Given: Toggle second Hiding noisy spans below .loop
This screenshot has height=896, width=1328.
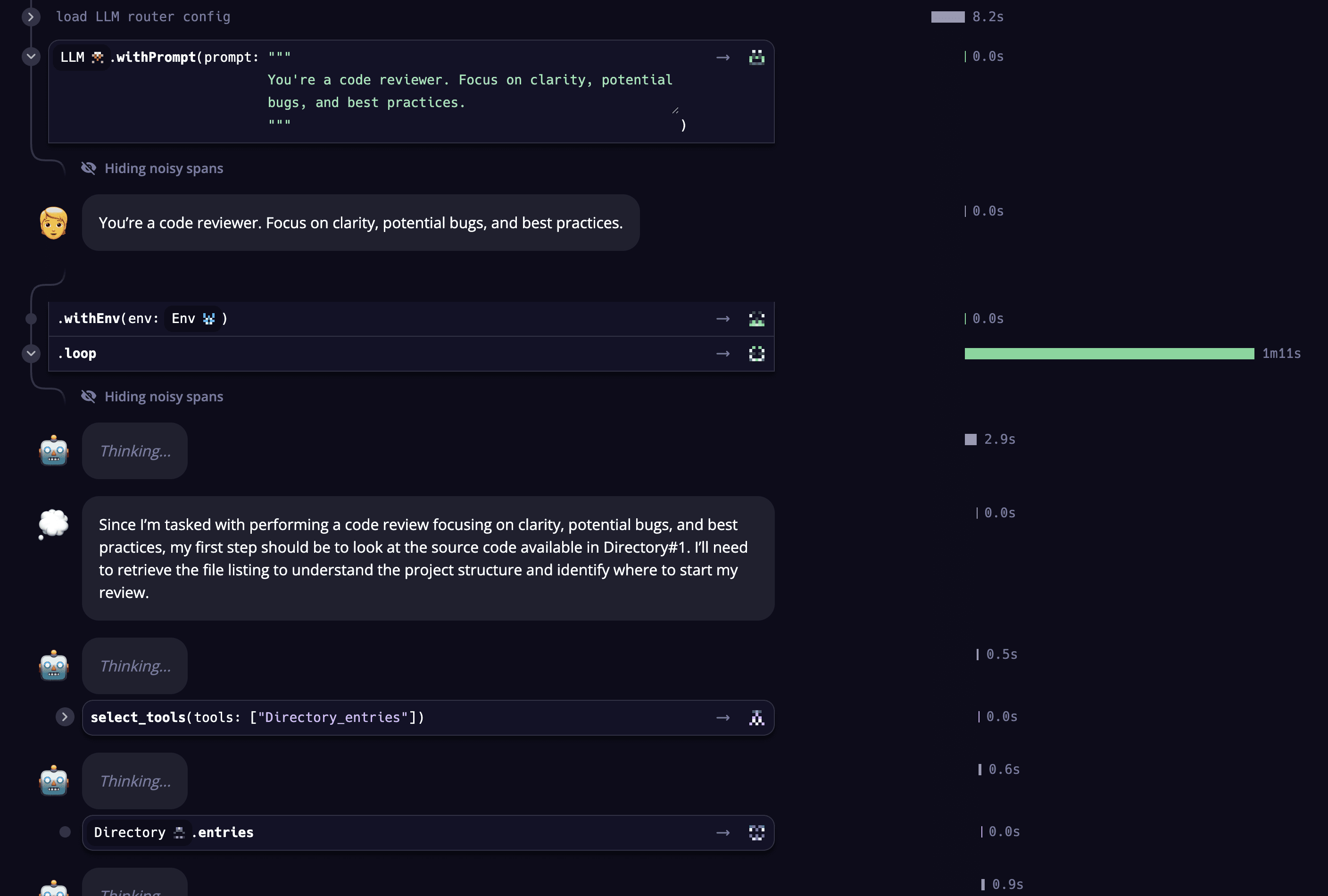Looking at the screenshot, I should (89, 397).
